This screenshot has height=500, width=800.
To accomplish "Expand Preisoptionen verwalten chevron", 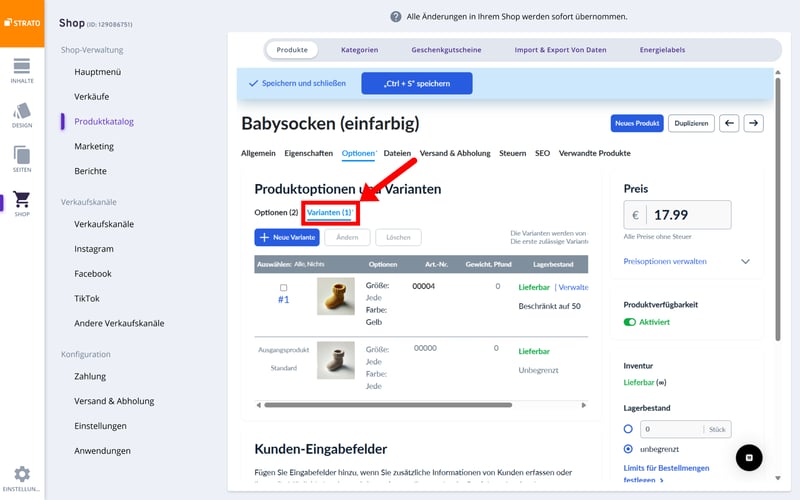I will click(745, 261).
